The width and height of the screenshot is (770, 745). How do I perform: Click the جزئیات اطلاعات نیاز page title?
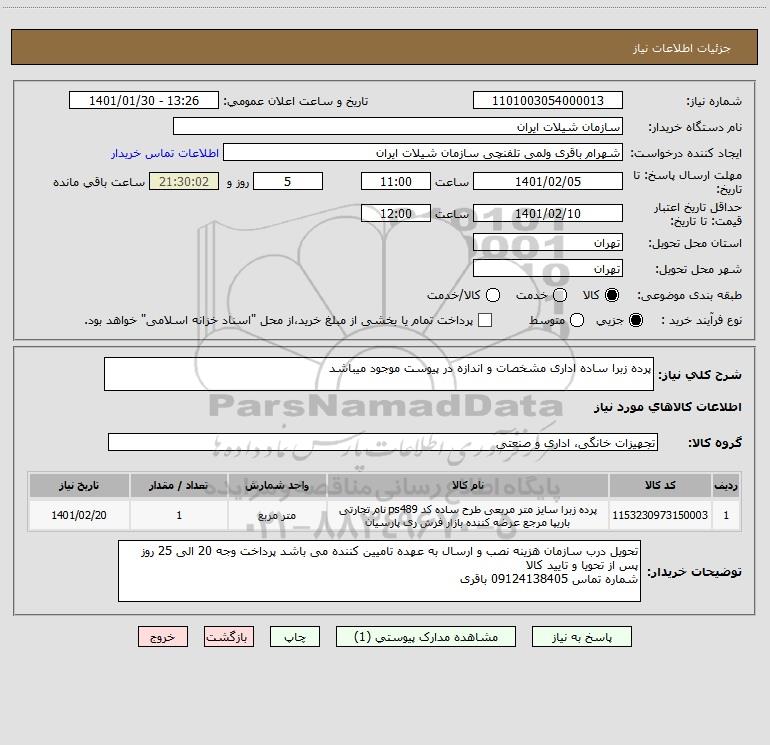point(681,48)
